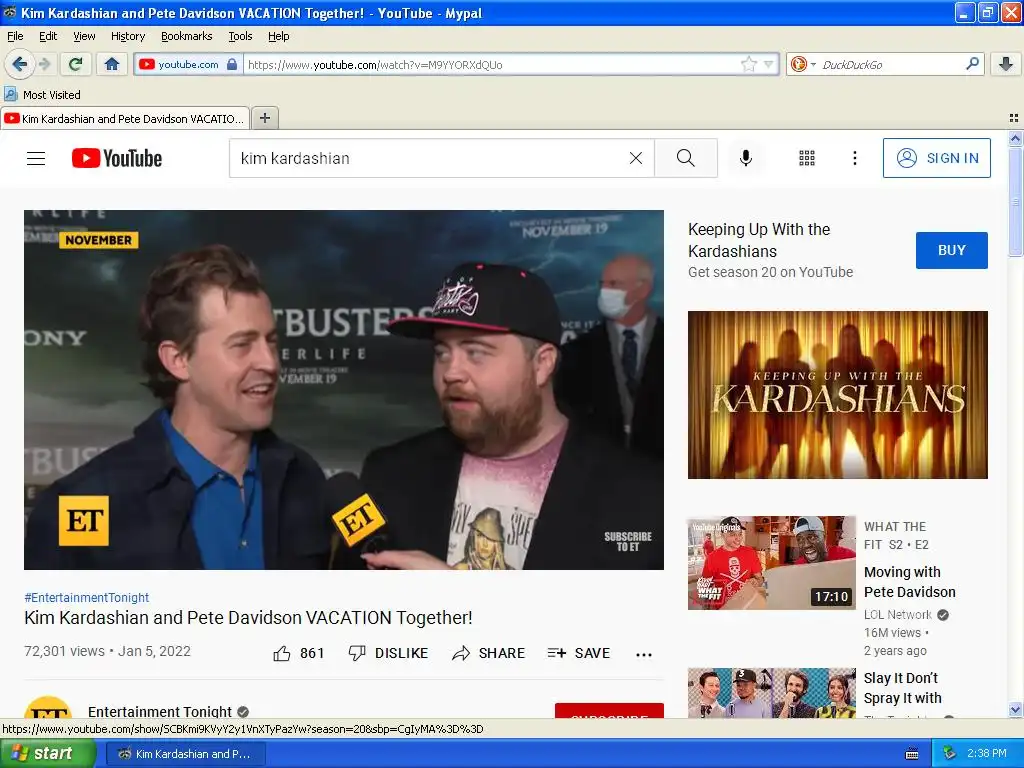Click the page scrollbar up arrow

[x=1015, y=138]
